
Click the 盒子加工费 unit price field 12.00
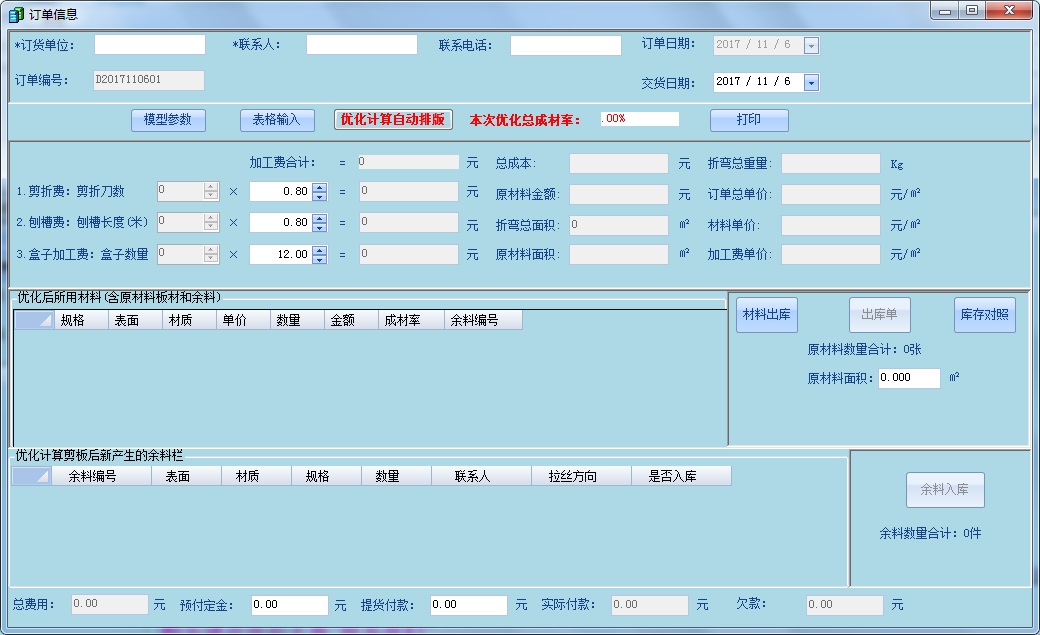281,254
